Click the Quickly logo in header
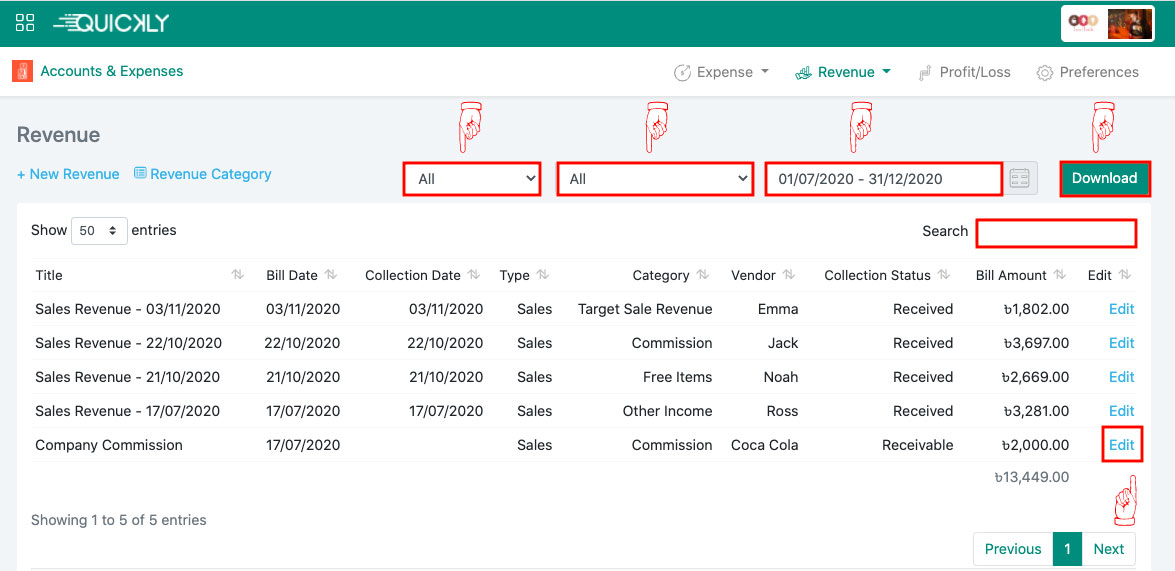1175x571 pixels. pos(111,22)
